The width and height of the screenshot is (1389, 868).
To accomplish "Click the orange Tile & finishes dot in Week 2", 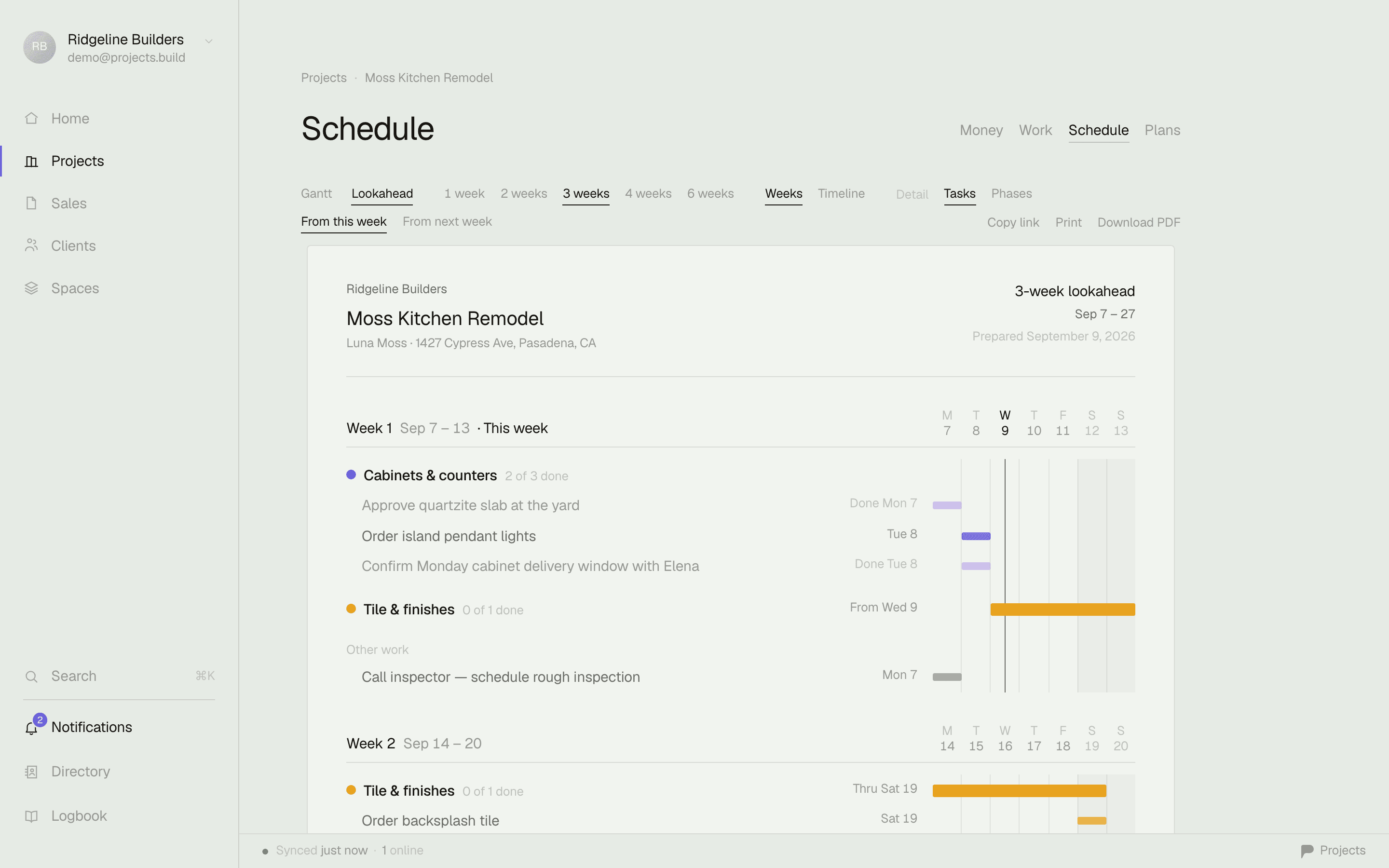I will (x=351, y=790).
